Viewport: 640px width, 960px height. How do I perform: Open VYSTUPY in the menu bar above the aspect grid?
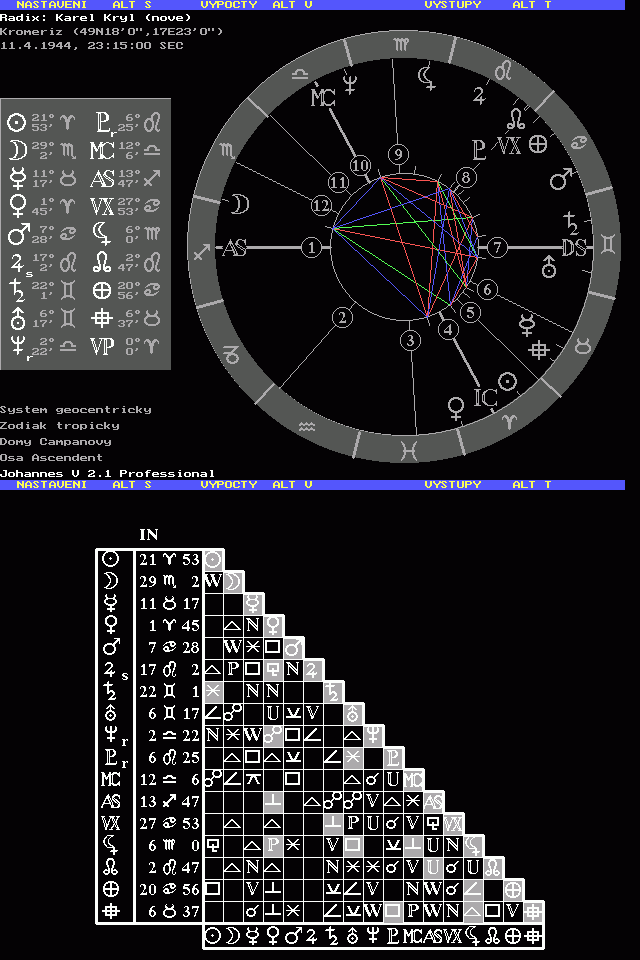pyautogui.click(x=452, y=484)
